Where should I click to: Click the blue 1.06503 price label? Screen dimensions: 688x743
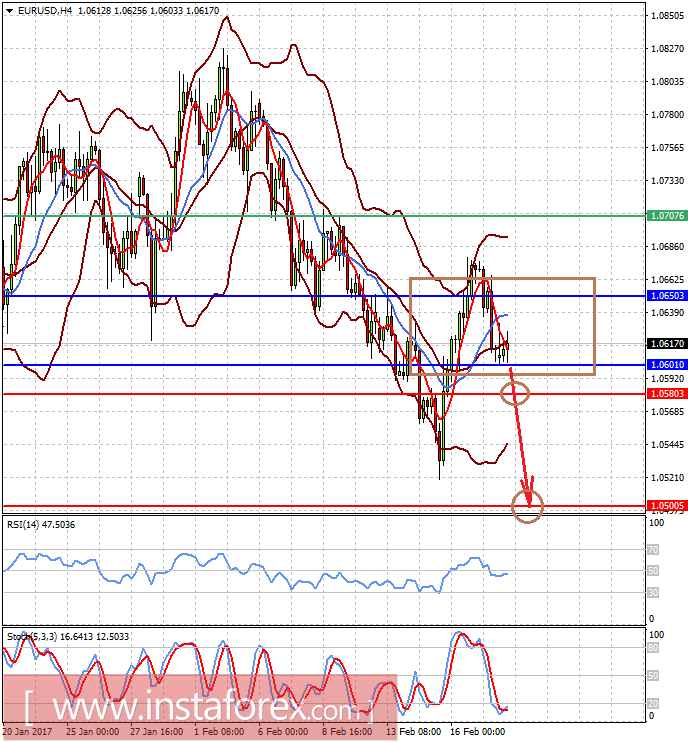point(666,296)
